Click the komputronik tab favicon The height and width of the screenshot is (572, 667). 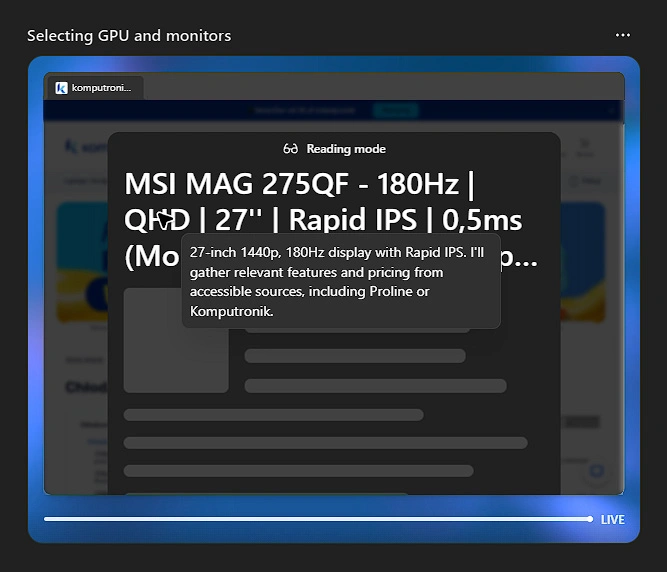point(61,88)
